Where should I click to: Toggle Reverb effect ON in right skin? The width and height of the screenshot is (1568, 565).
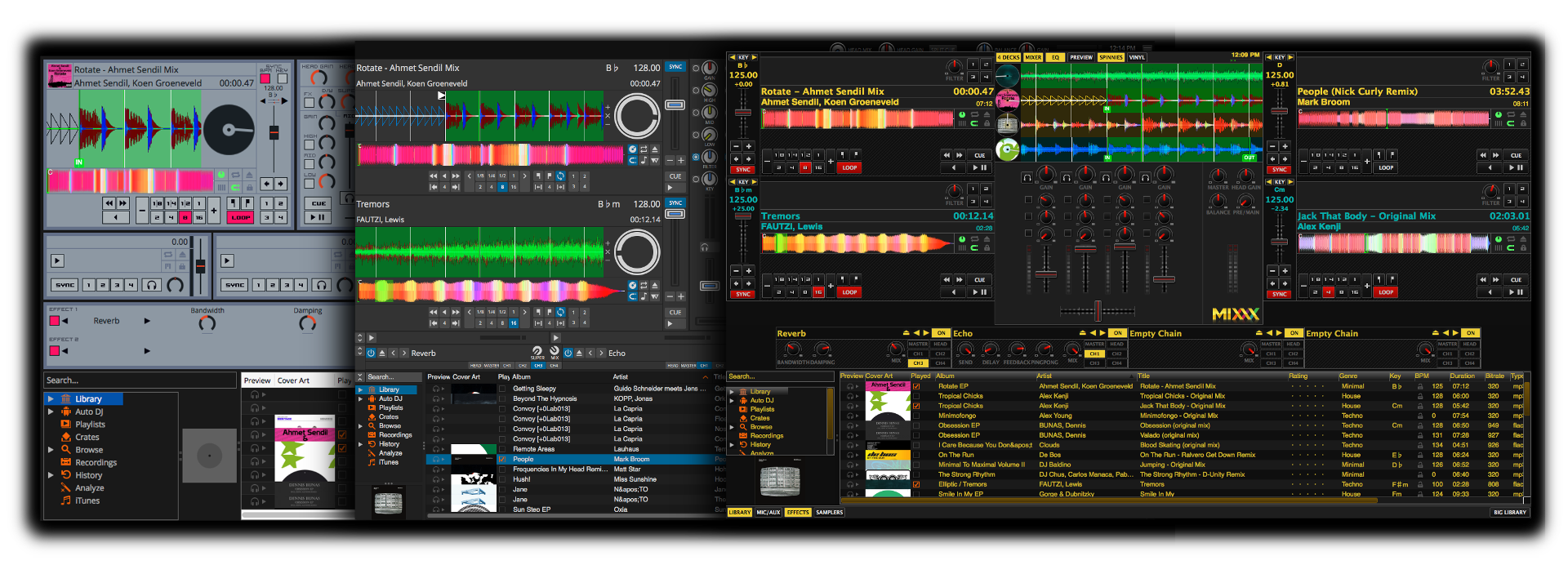point(941,333)
